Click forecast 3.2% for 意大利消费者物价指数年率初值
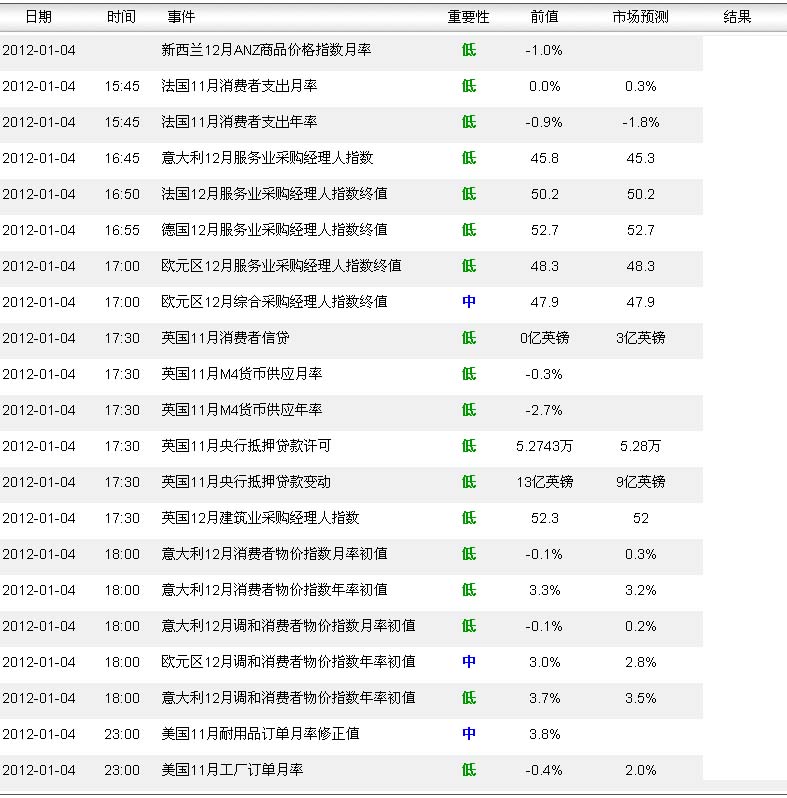Screen dimensions: 787x798 [x=640, y=590]
